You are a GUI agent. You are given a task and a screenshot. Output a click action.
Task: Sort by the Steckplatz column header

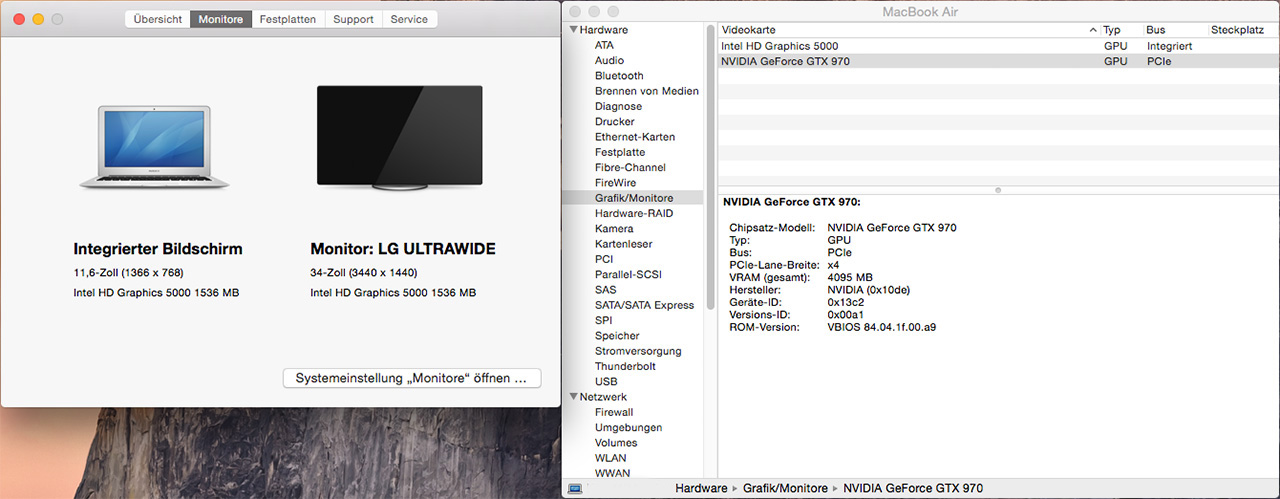(1243, 30)
